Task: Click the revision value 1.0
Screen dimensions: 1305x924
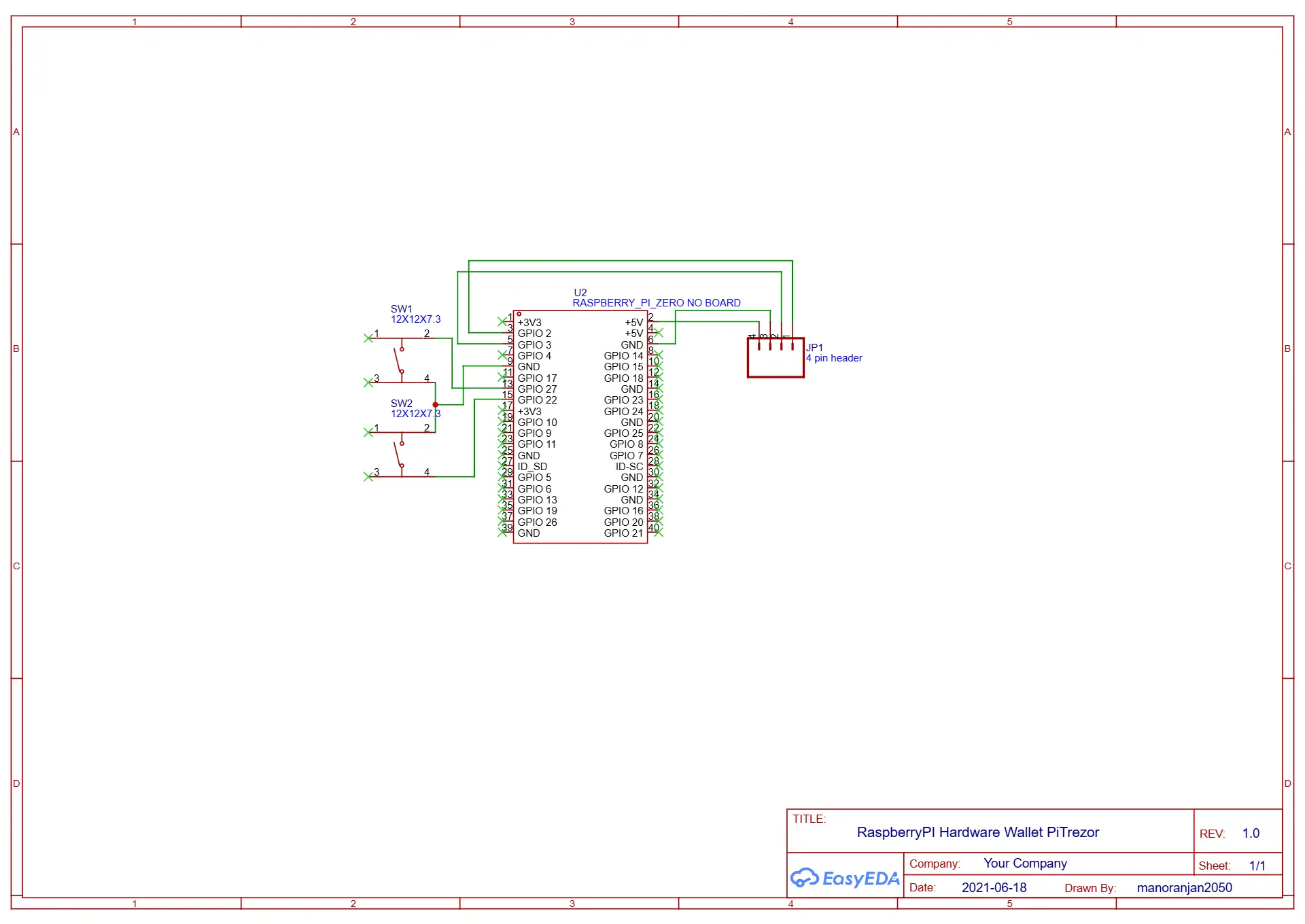Action: pos(1251,833)
